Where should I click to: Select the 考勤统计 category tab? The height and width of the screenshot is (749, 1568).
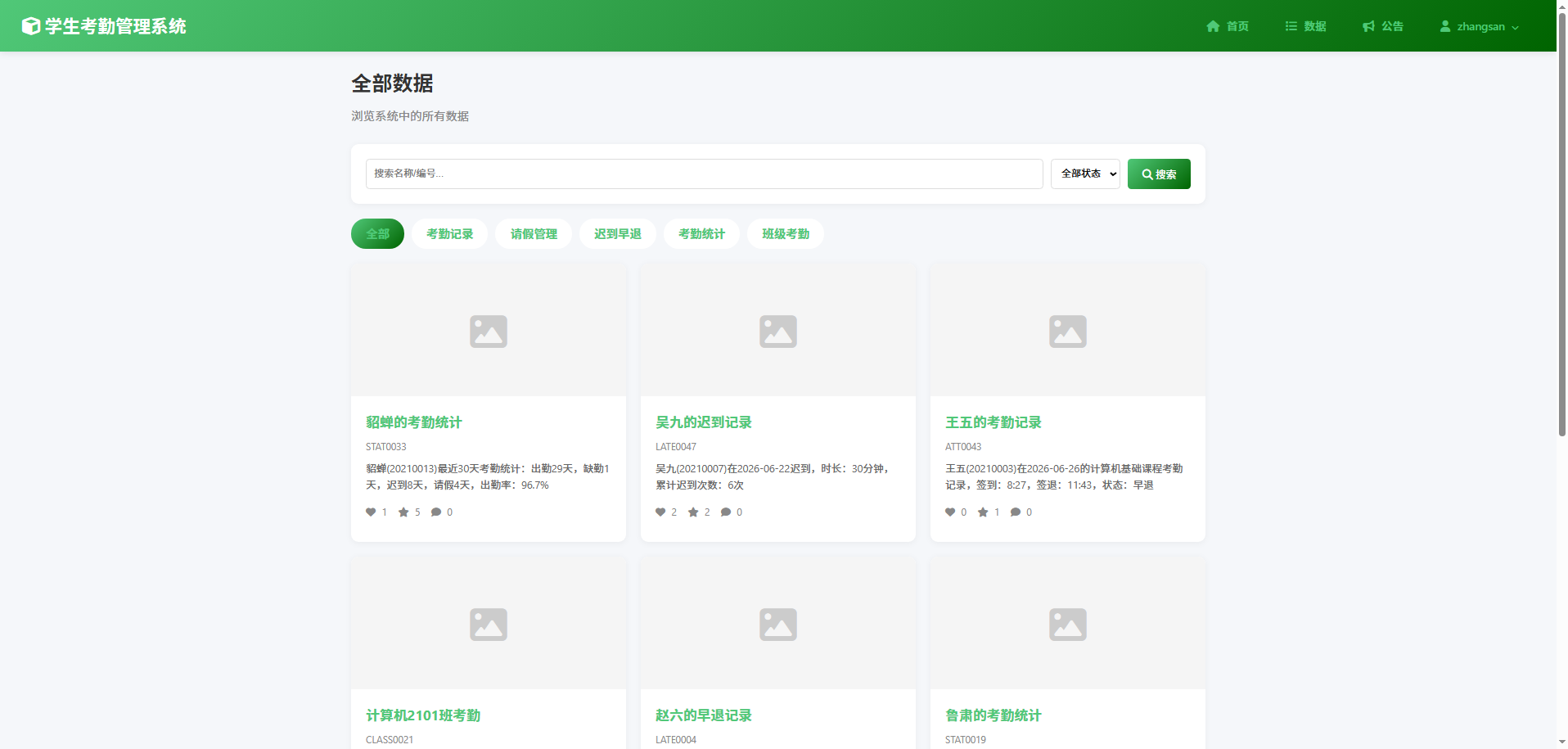701,233
